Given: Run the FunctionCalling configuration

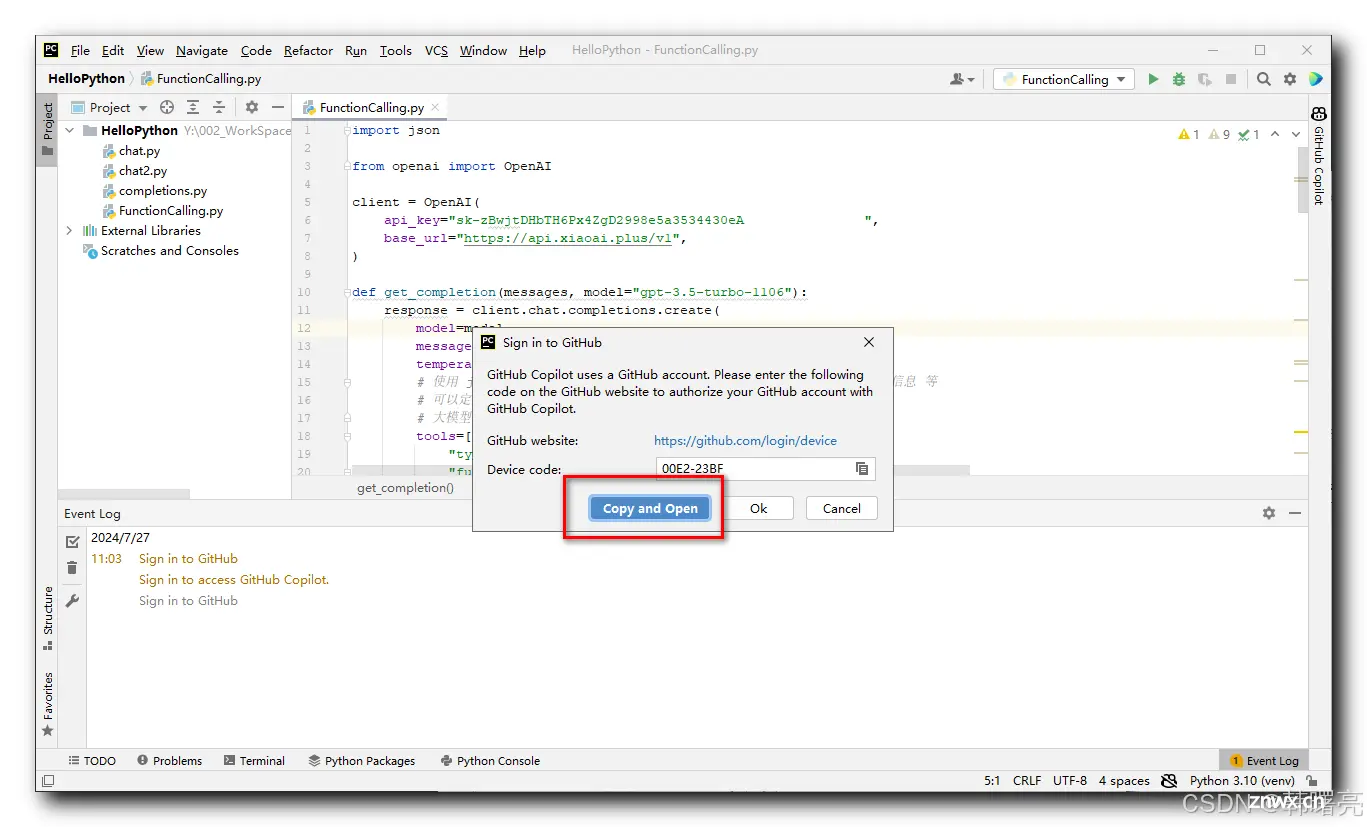Looking at the screenshot, I should point(1153,79).
